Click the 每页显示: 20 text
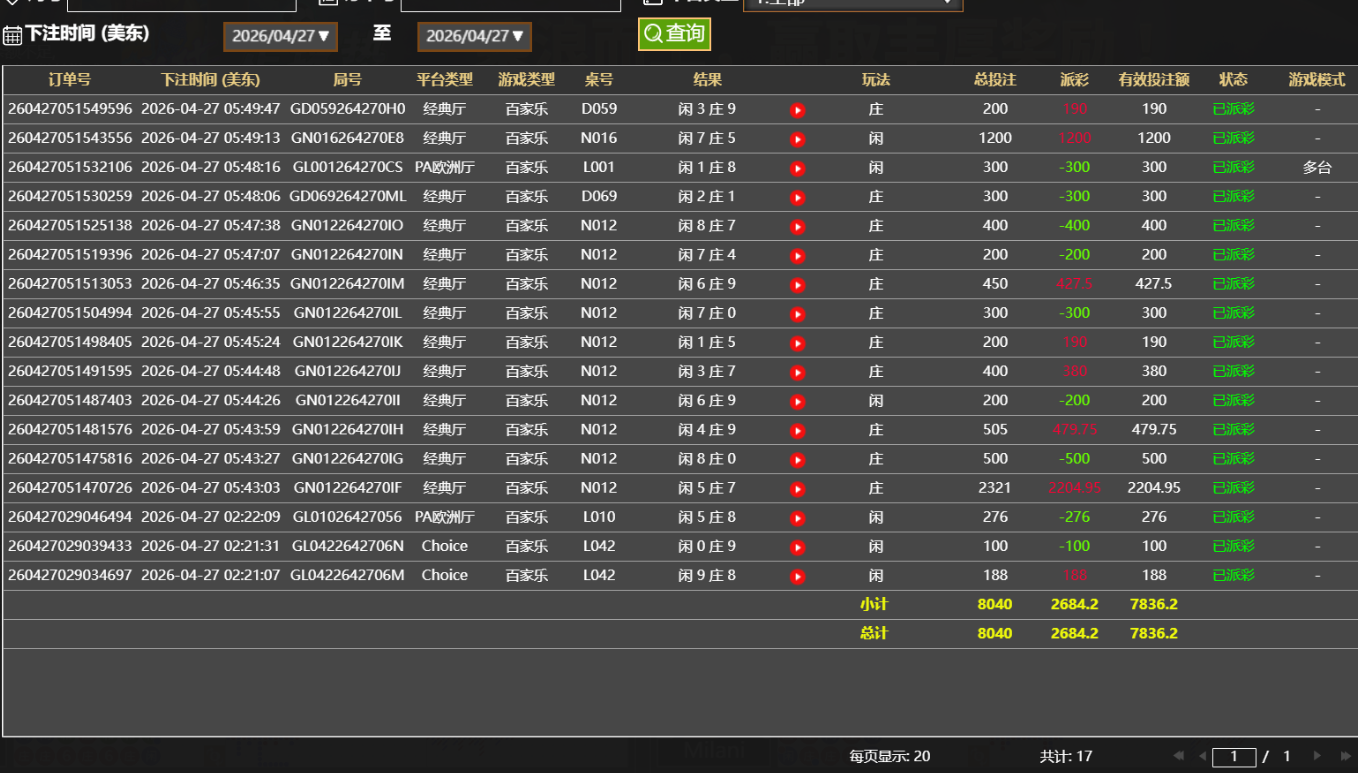Image resolution: width=1358 pixels, height=773 pixels. [890, 756]
